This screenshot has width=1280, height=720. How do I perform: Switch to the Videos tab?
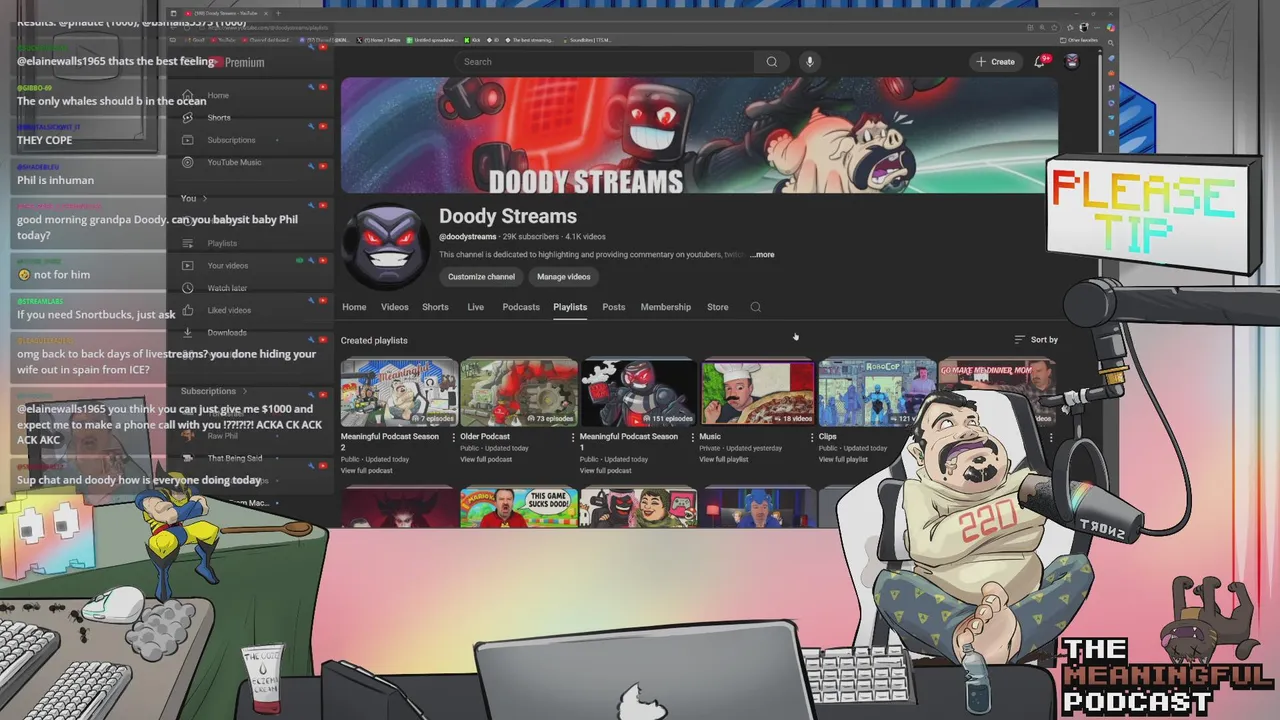tap(394, 307)
